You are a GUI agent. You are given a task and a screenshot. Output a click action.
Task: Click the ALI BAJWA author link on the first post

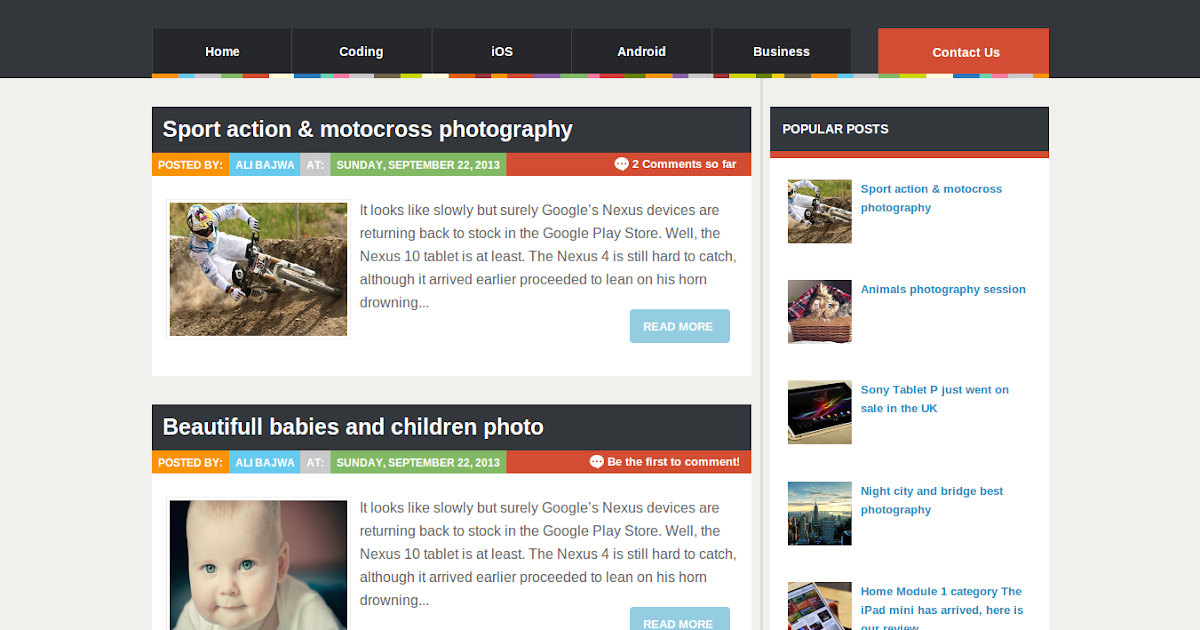pos(263,164)
